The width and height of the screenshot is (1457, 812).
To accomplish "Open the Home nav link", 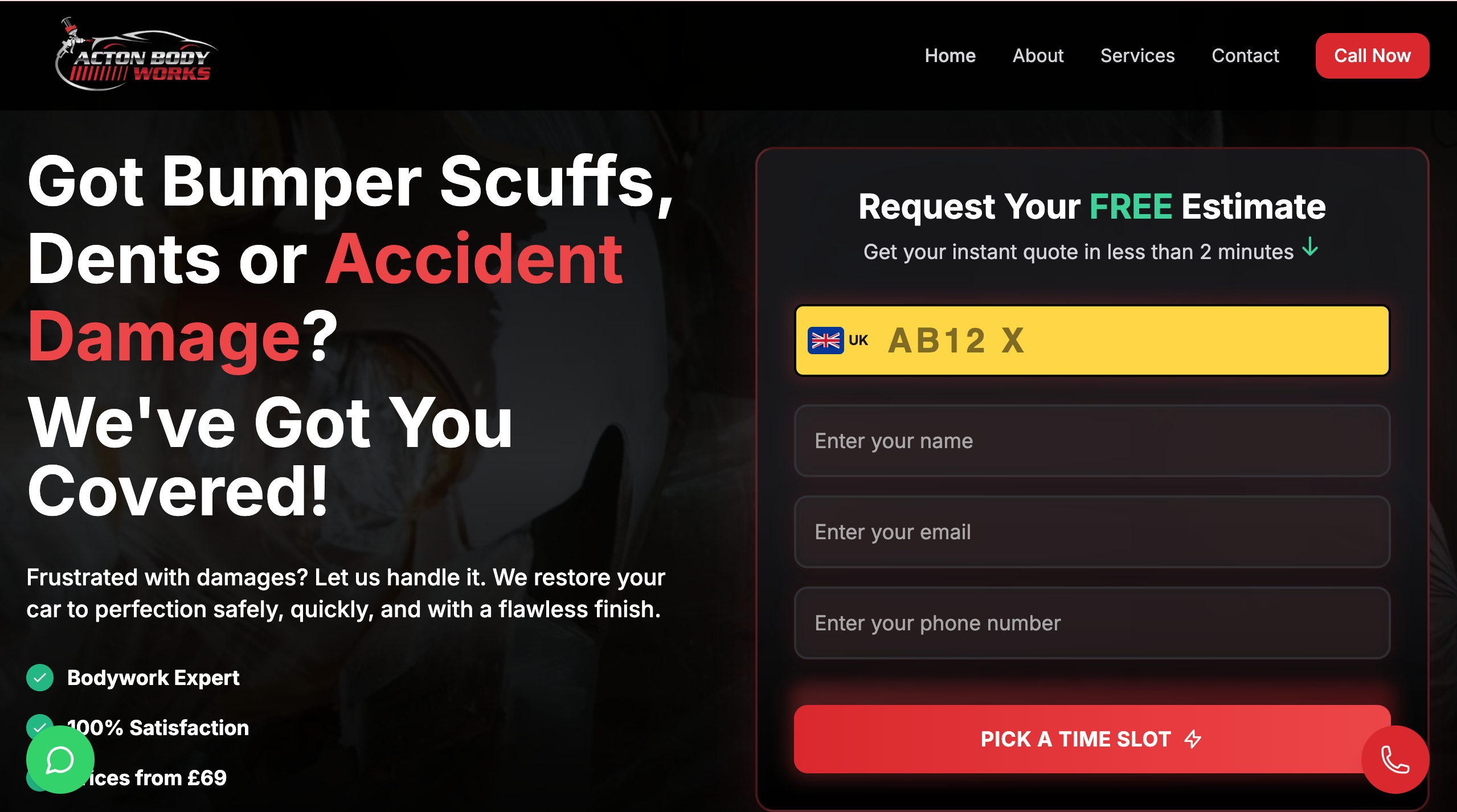I will [950, 56].
